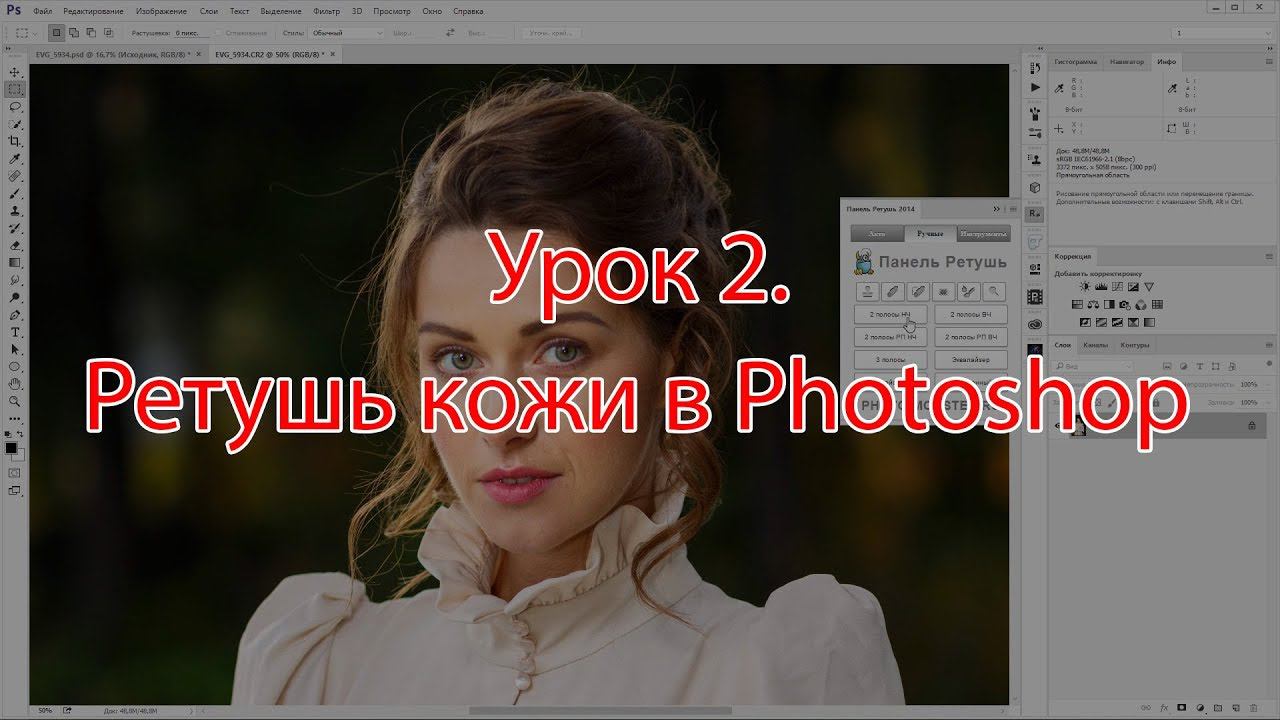The width and height of the screenshot is (1280, 720).
Task: Click the 3 полосы button
Action: [892, 359]
